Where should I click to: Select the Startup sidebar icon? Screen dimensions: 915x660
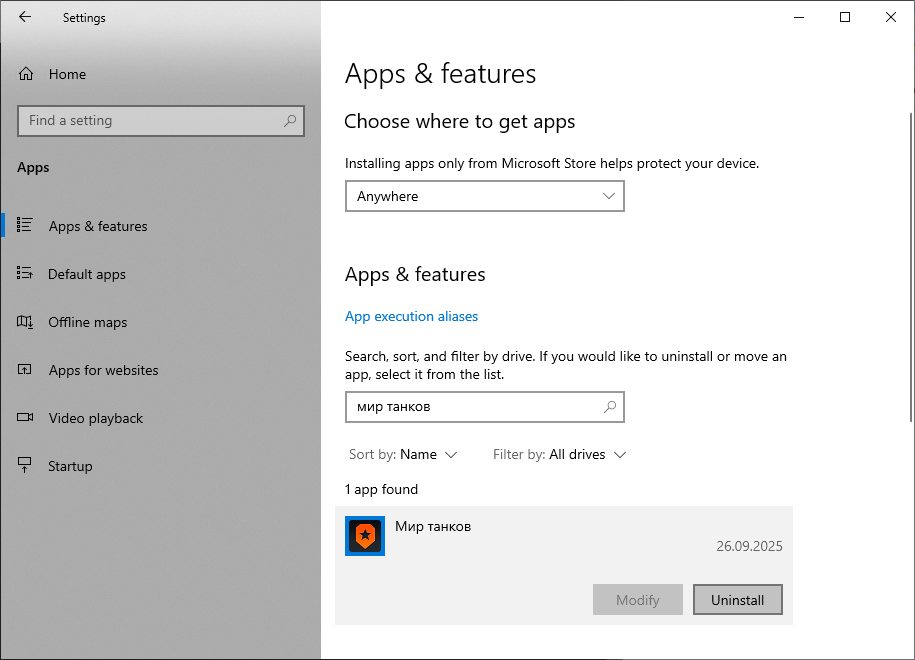25,465
